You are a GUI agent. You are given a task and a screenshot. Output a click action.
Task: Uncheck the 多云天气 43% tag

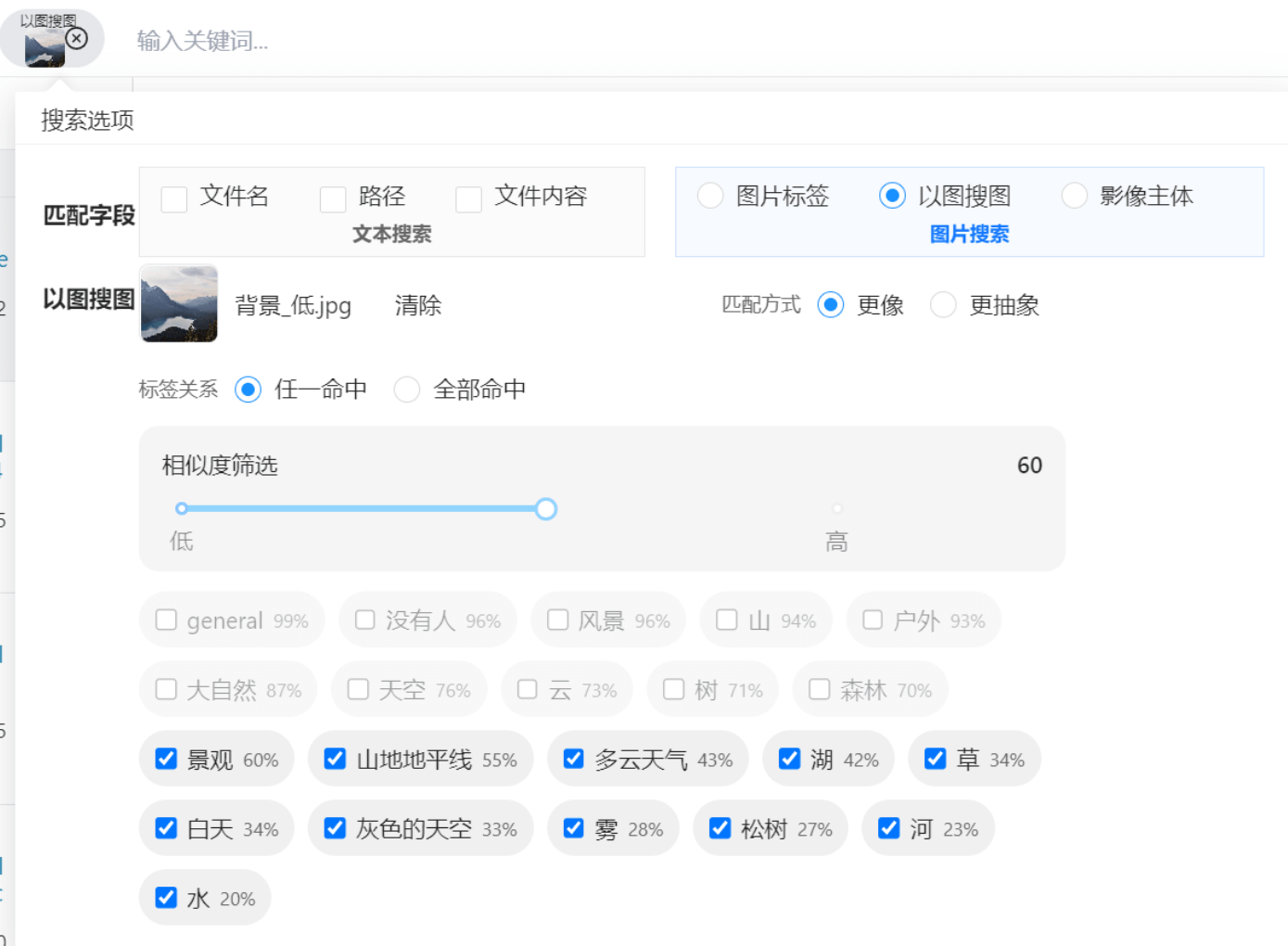(x=574, y=759)
